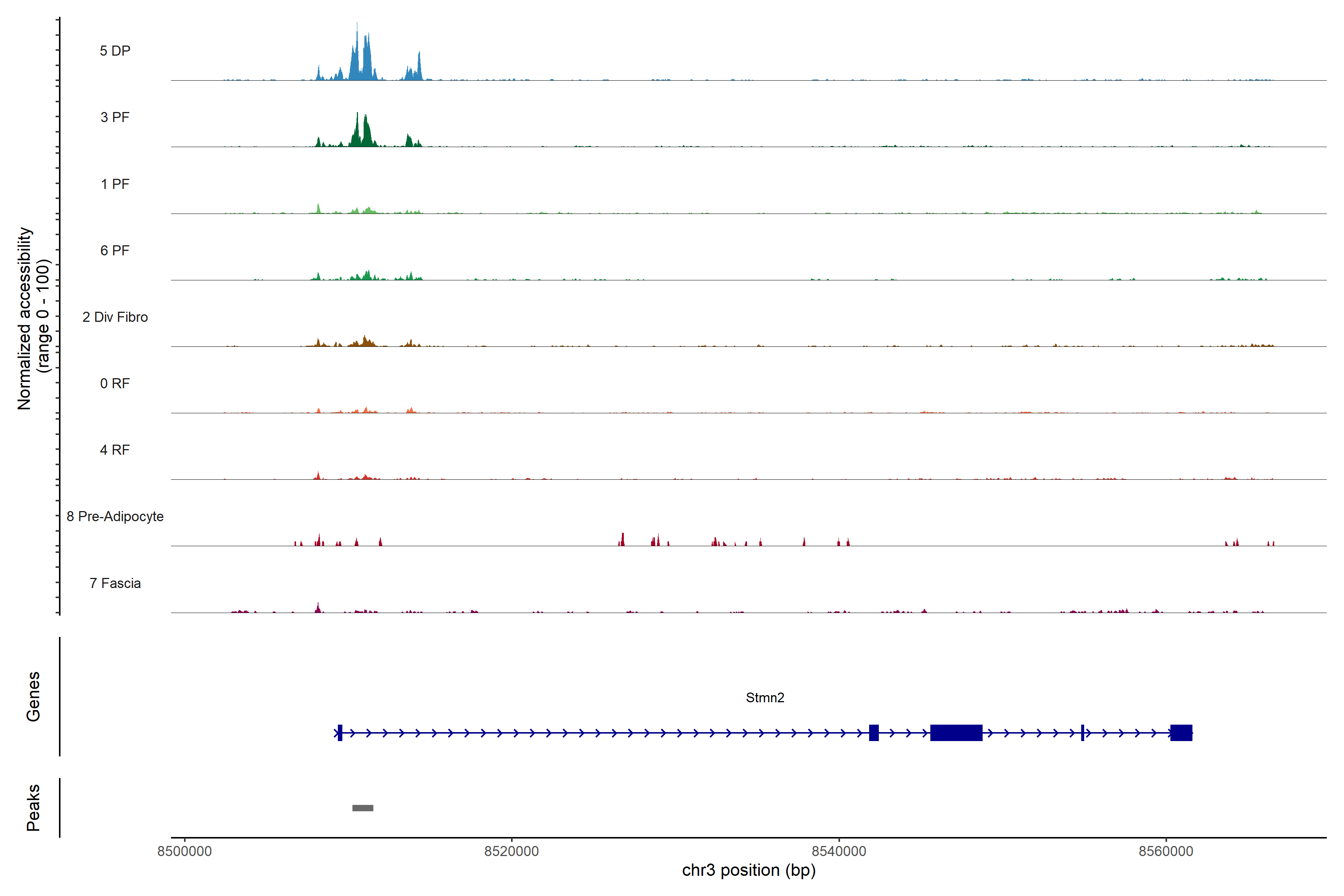Screen dimensions: 1344x896
Task: Click the largest Stmn2 exon block
Action: pyautogui.click(x=956, y=732)
